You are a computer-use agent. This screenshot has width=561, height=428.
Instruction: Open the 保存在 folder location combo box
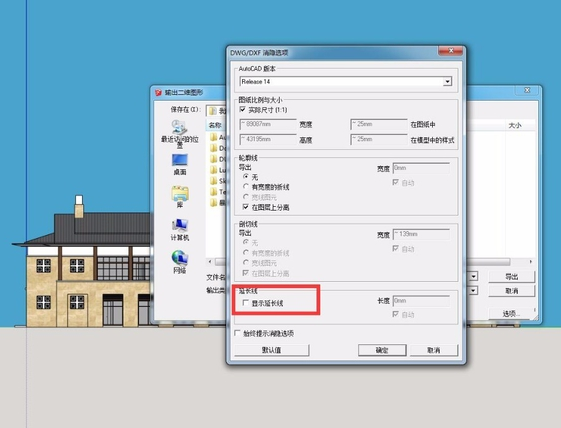[216, 111]
